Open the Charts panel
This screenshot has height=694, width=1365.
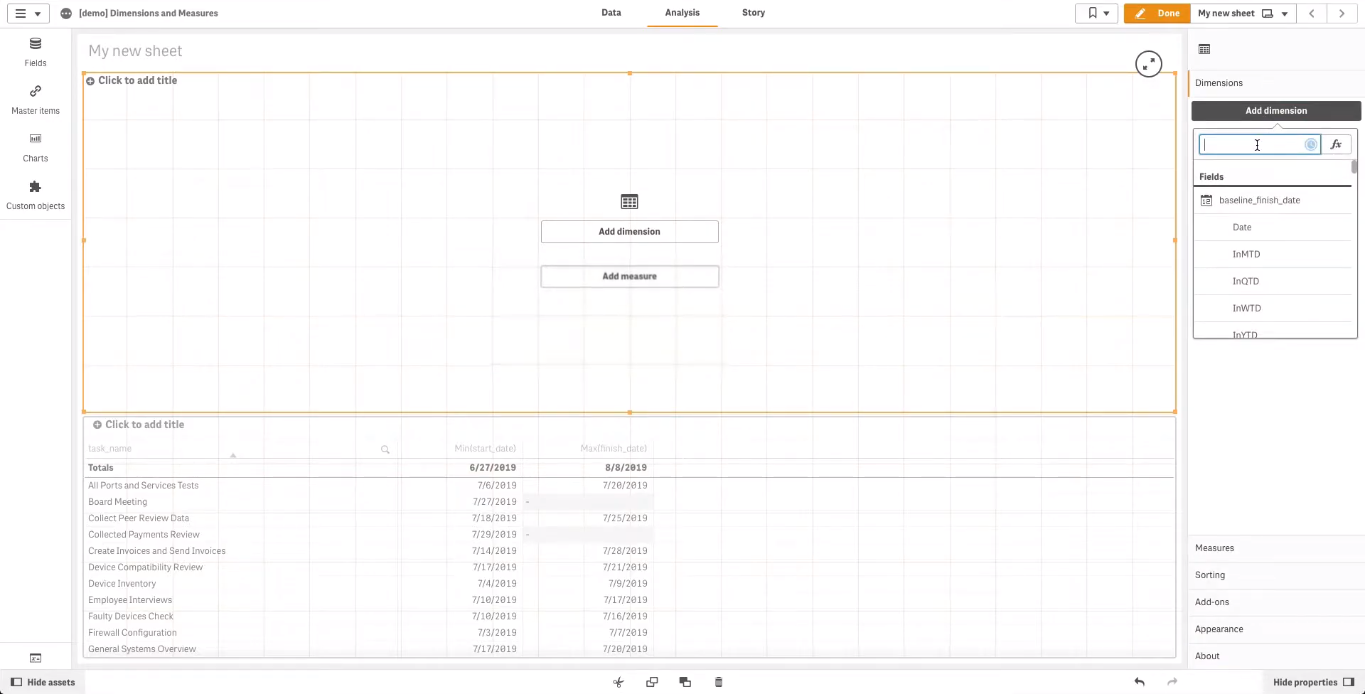point(35,147)
